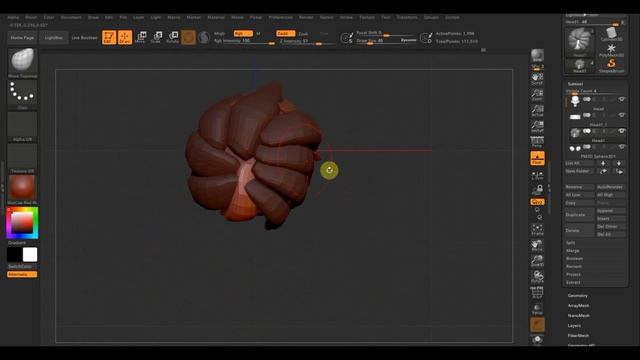640x360 pixels.
Task: Expand the NanoMesh section
Action: click(579, 316)
